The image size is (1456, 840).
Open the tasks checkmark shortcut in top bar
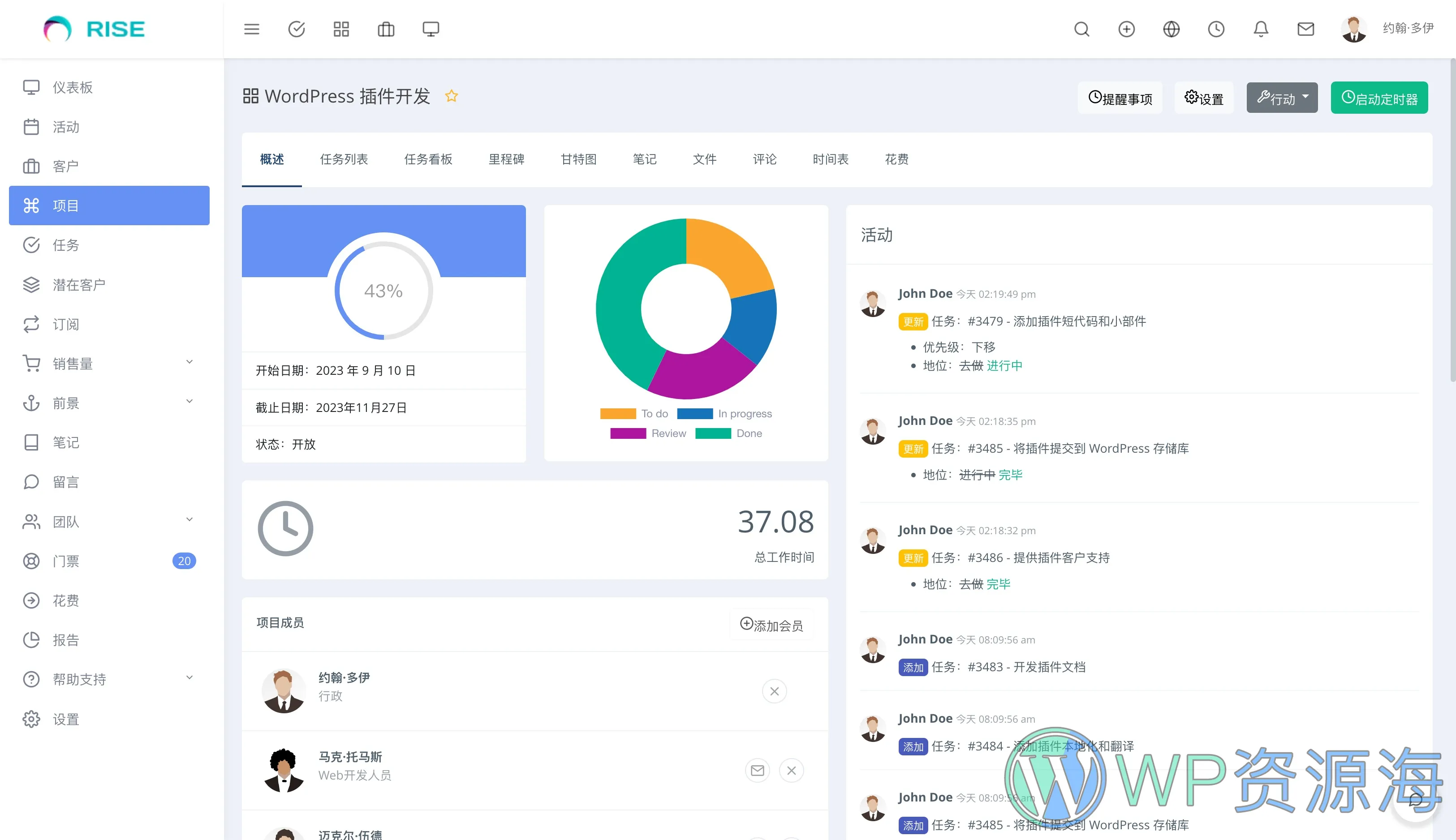[x=297, y=29]
